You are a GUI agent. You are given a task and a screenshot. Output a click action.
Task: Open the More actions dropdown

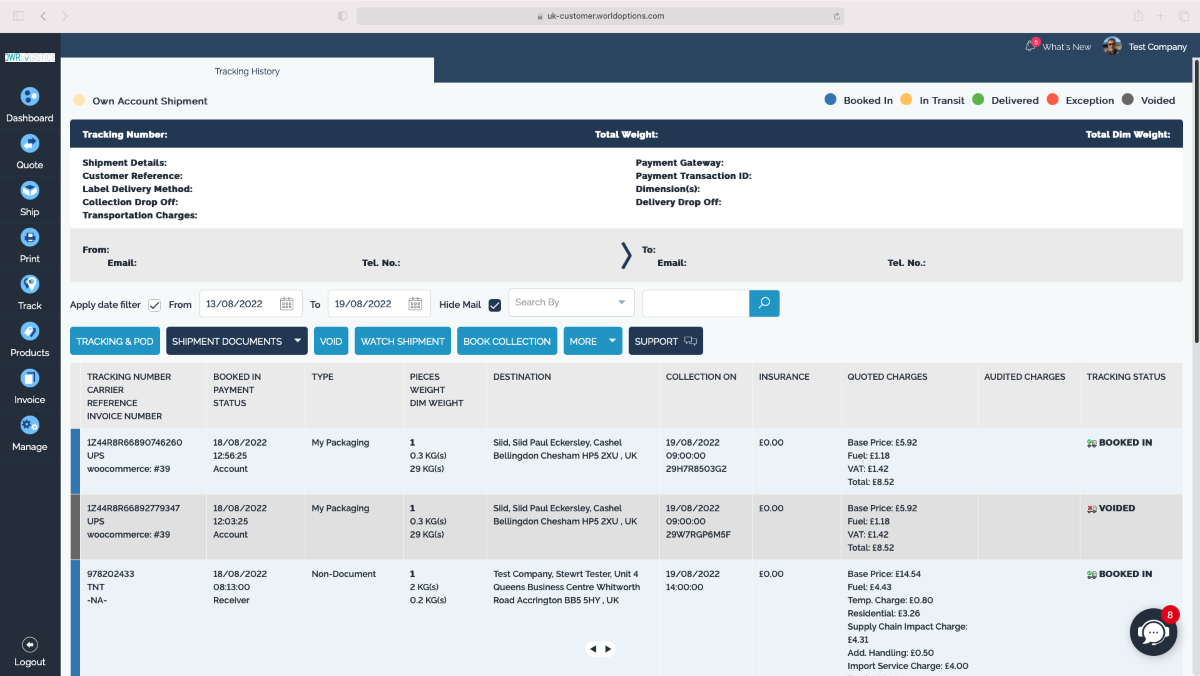tap(592, 340)
